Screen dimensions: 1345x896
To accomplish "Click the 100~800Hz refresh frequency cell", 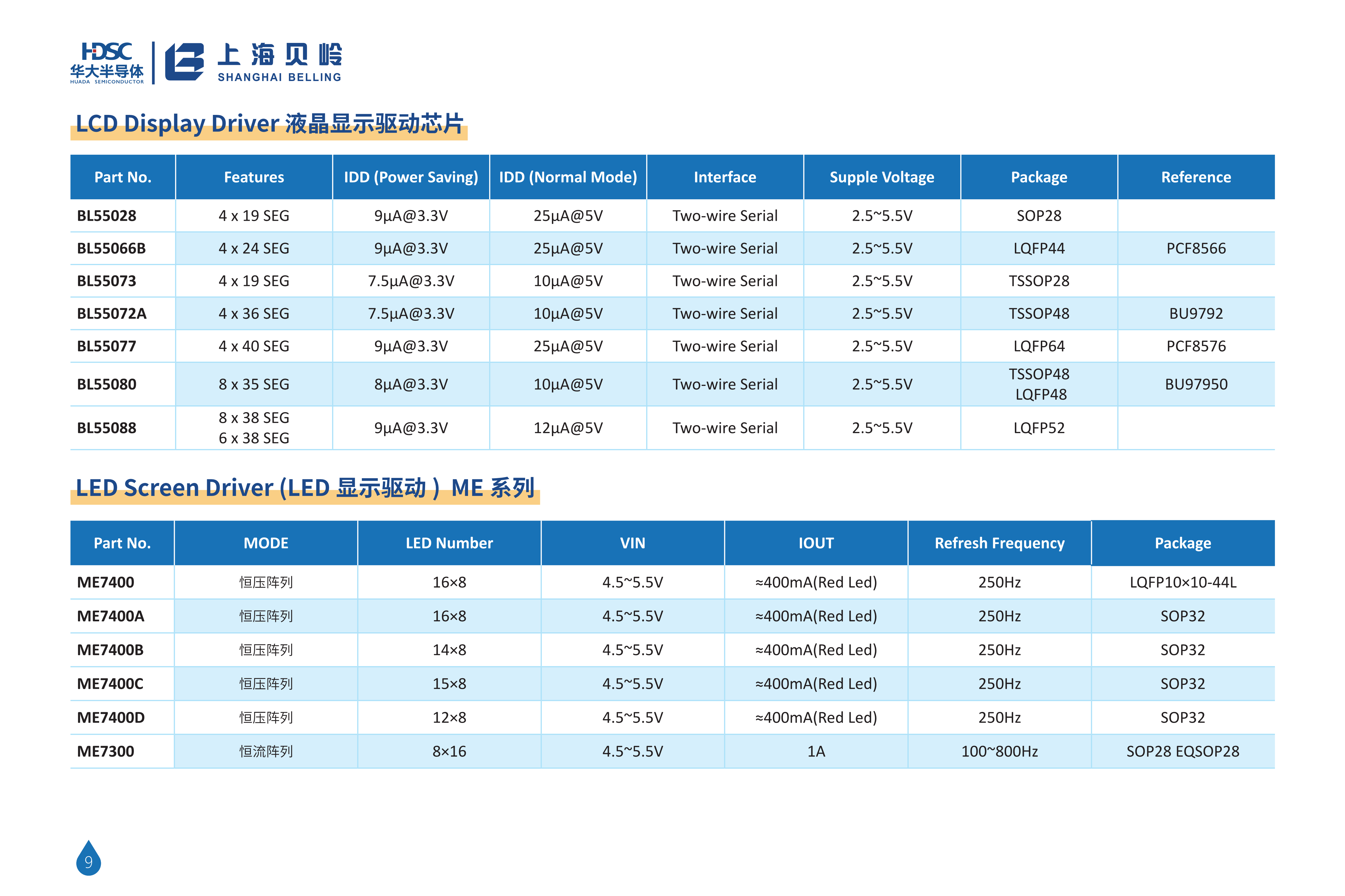I will 999,751.
